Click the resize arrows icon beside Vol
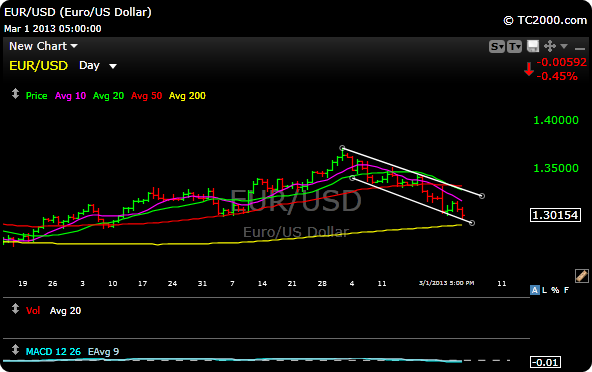The width and height of the screenshot is (592, 372). pyautogui.click(x=15, y=309)
